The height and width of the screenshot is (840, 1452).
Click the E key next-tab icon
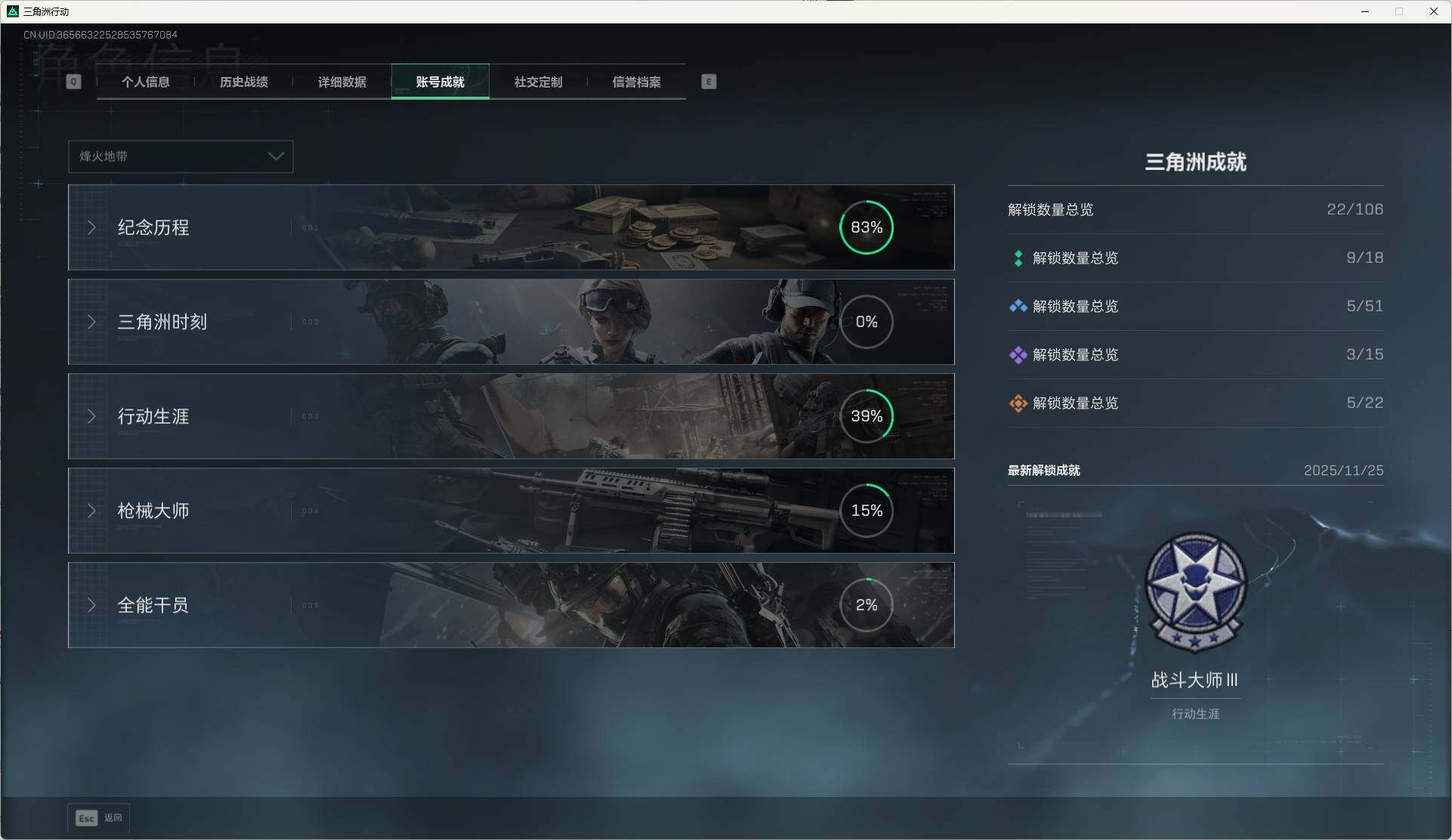[708, 82]
